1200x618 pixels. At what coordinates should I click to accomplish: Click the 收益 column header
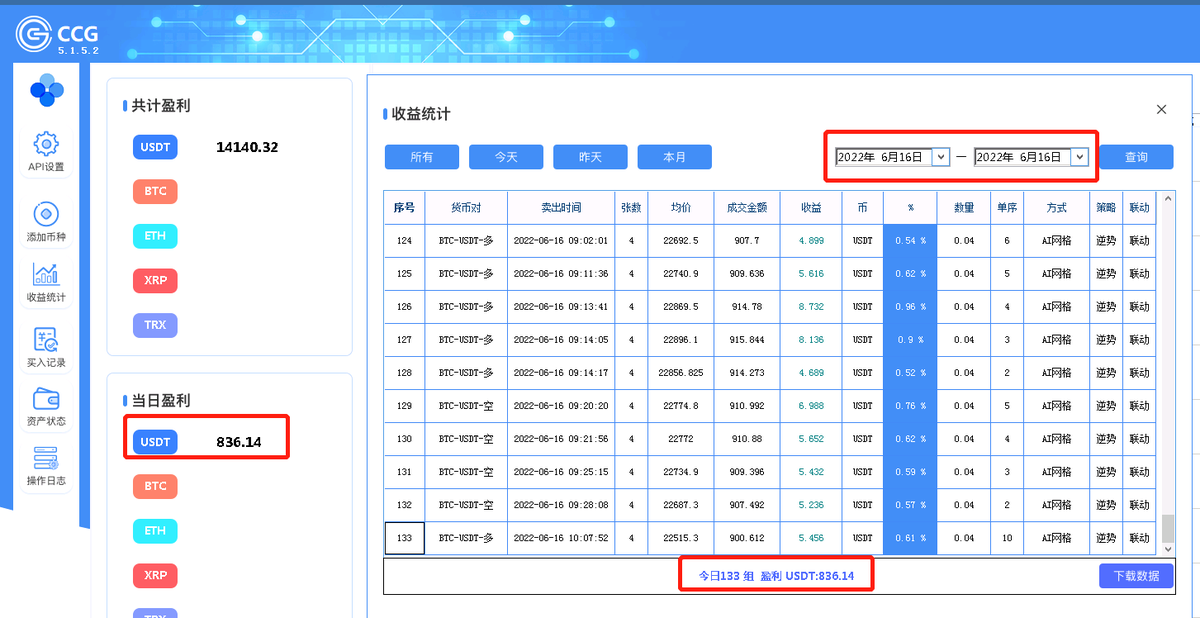click(x=811, y=208)
